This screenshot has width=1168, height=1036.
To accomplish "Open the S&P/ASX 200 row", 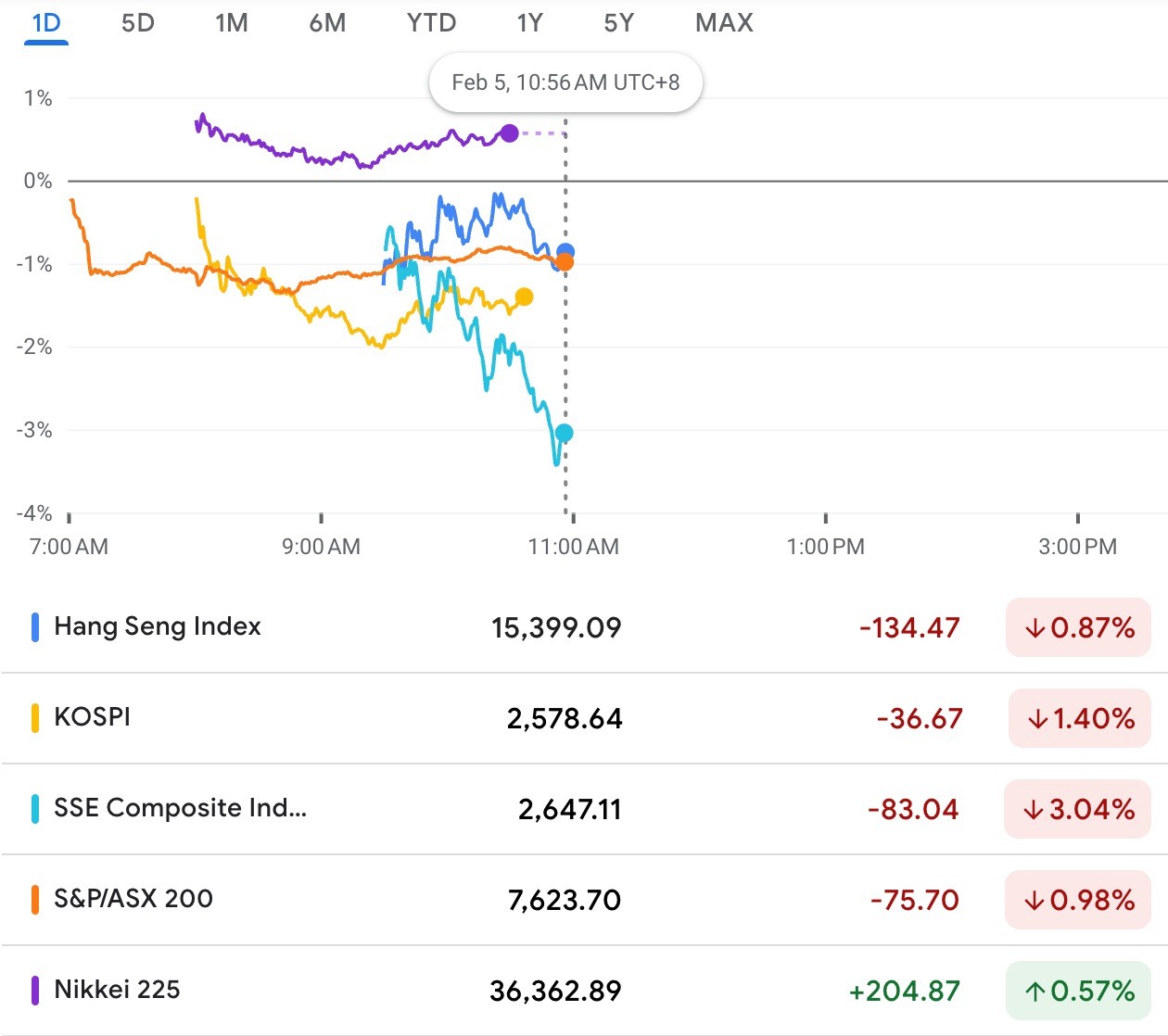I will pyautogui.click(x=584, y=900).
